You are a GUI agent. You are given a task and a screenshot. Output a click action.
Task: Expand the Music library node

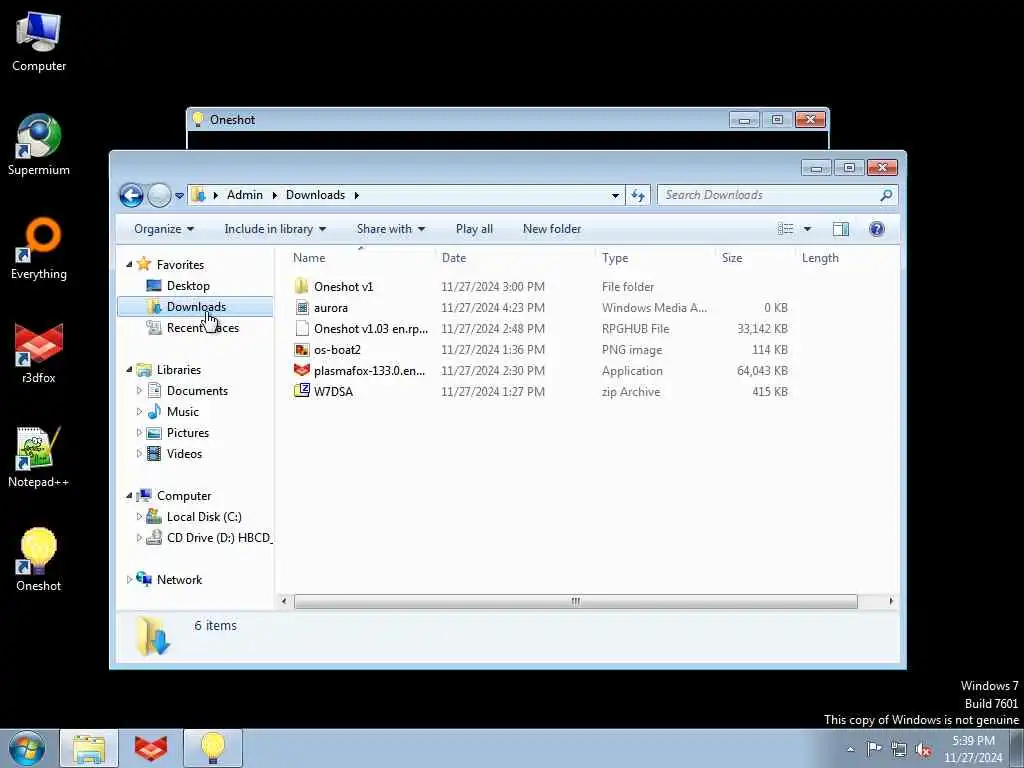[139, 411]
